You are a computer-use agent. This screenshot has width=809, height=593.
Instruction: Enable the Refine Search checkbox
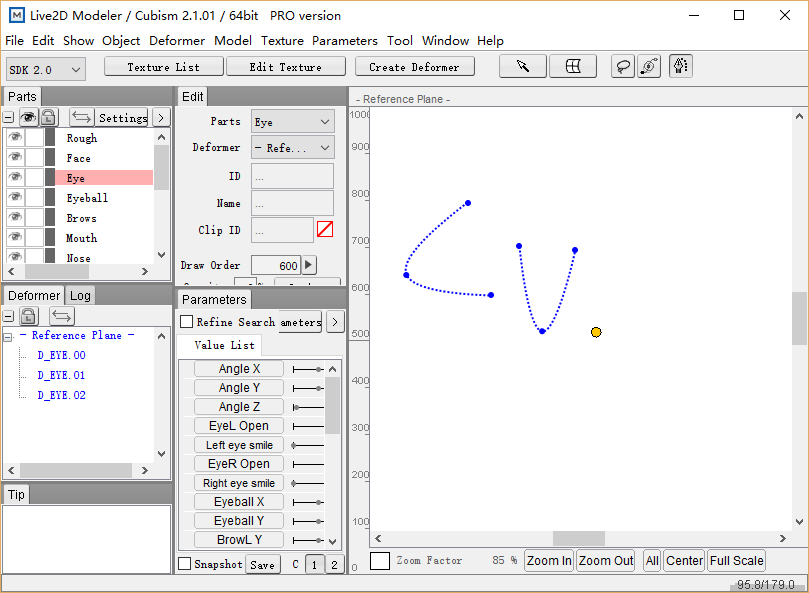click(186, 322)
